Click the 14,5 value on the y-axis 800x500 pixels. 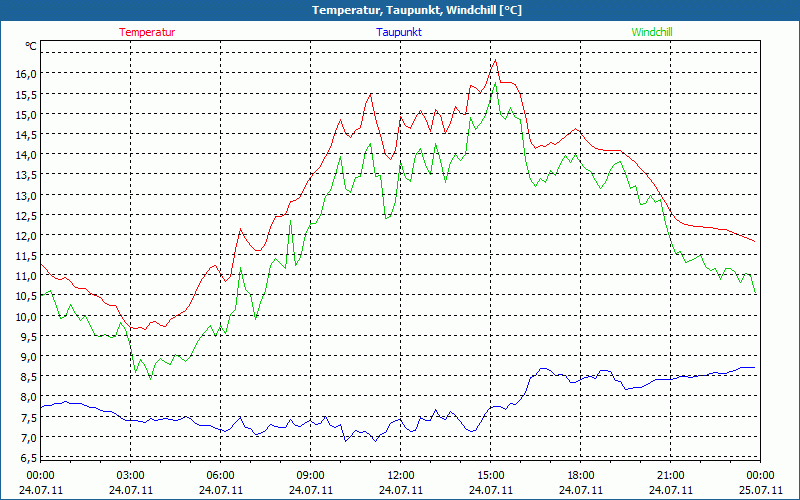coord(27,134)
